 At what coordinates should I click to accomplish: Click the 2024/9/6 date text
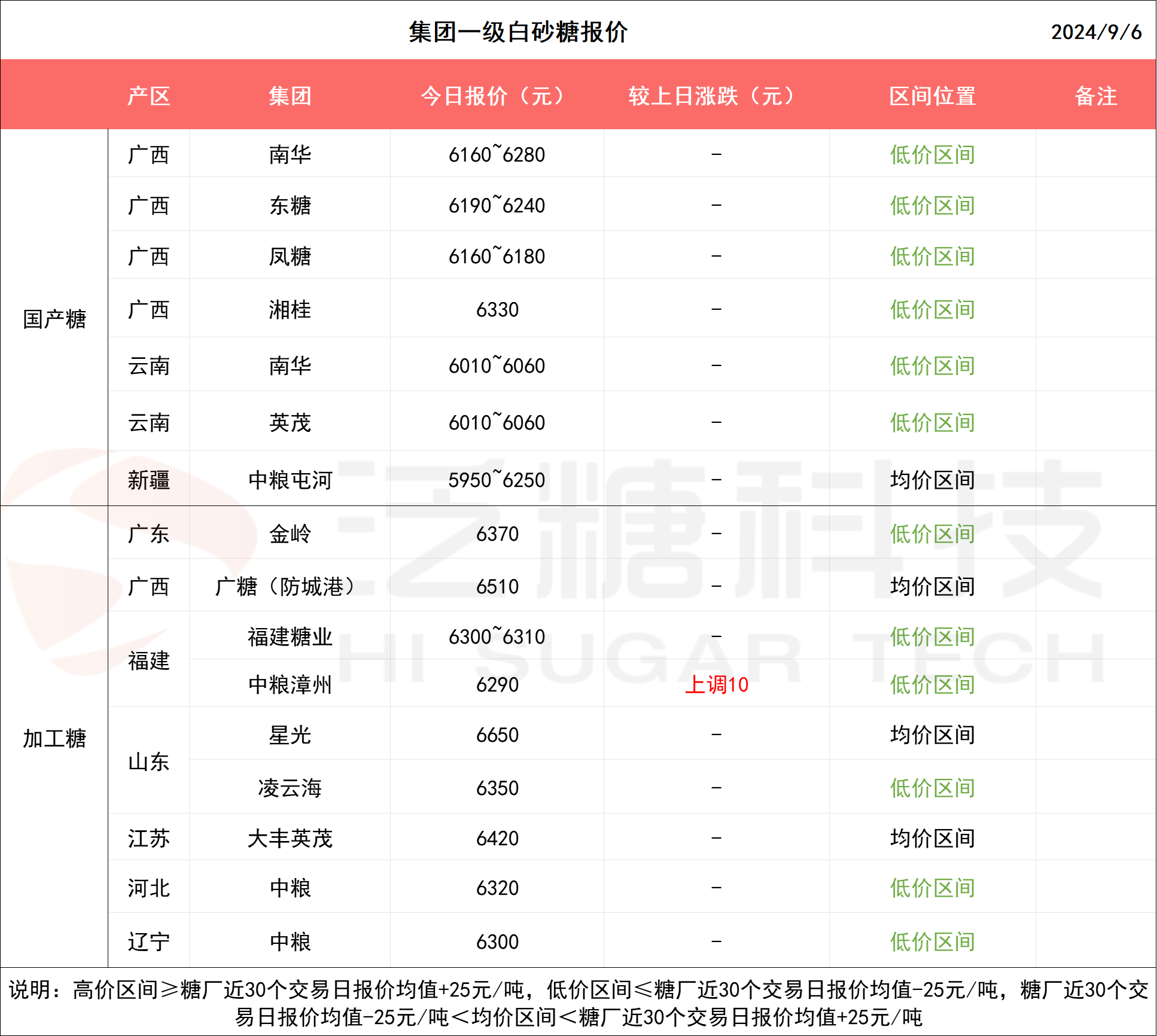(x=1095, y=32)
